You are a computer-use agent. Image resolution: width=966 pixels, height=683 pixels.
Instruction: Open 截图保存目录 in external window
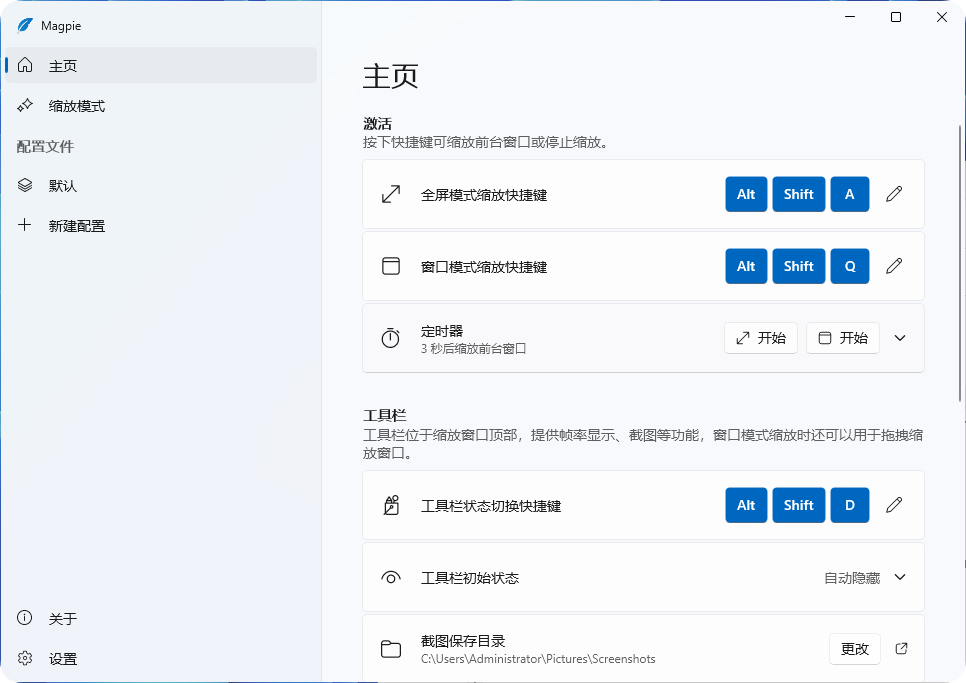901,648
